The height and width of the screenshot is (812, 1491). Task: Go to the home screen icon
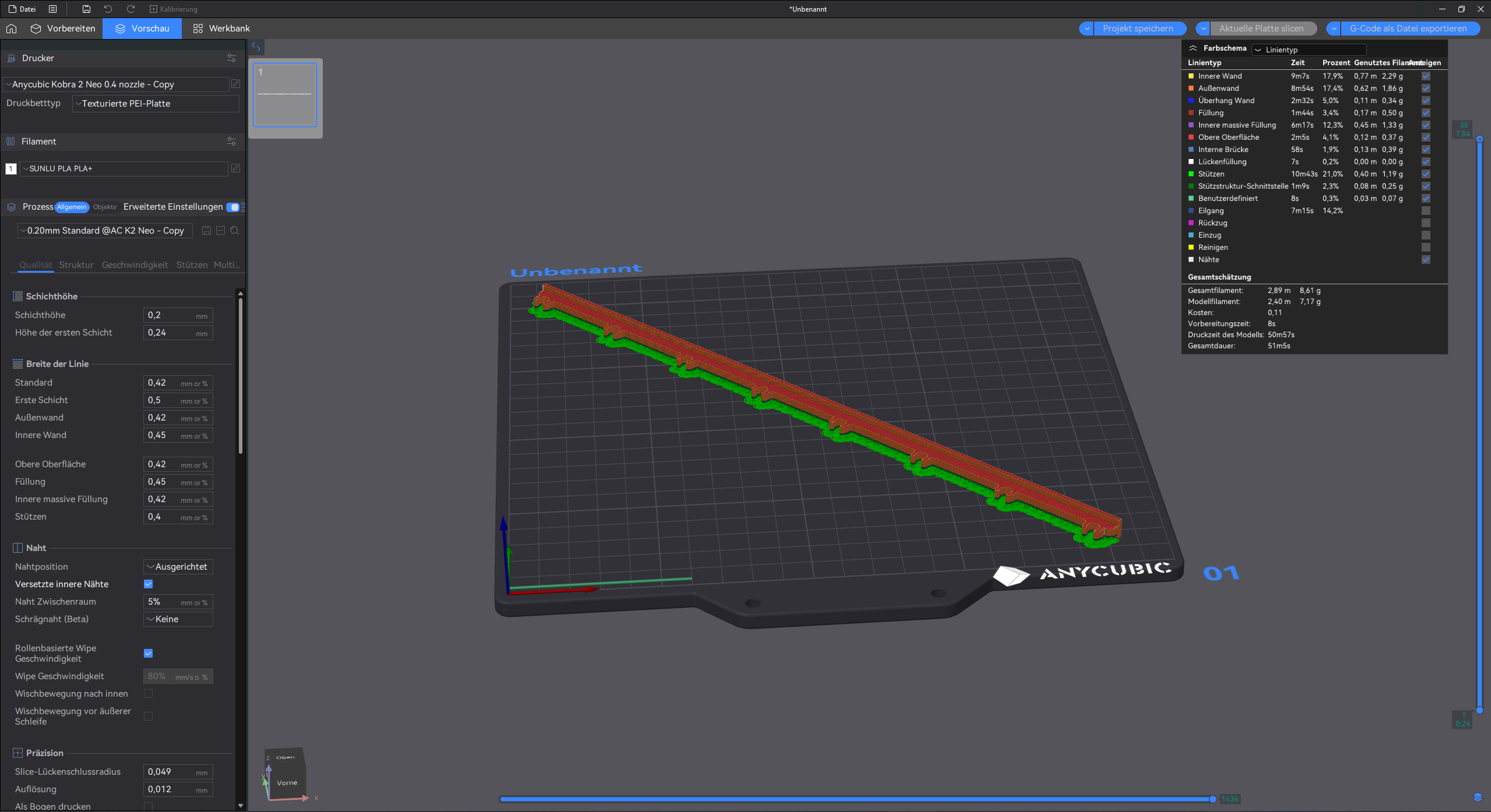coord(11,29)
